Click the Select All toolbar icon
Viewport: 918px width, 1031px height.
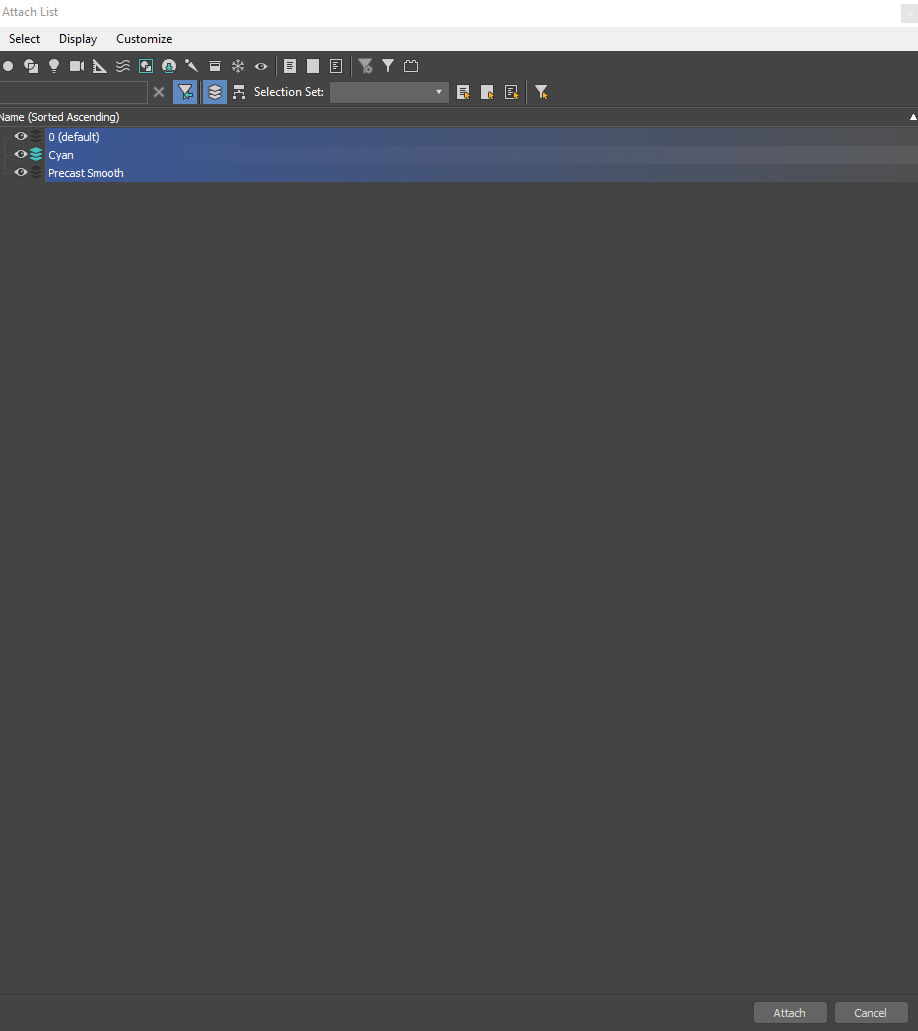tap(290, 66)
